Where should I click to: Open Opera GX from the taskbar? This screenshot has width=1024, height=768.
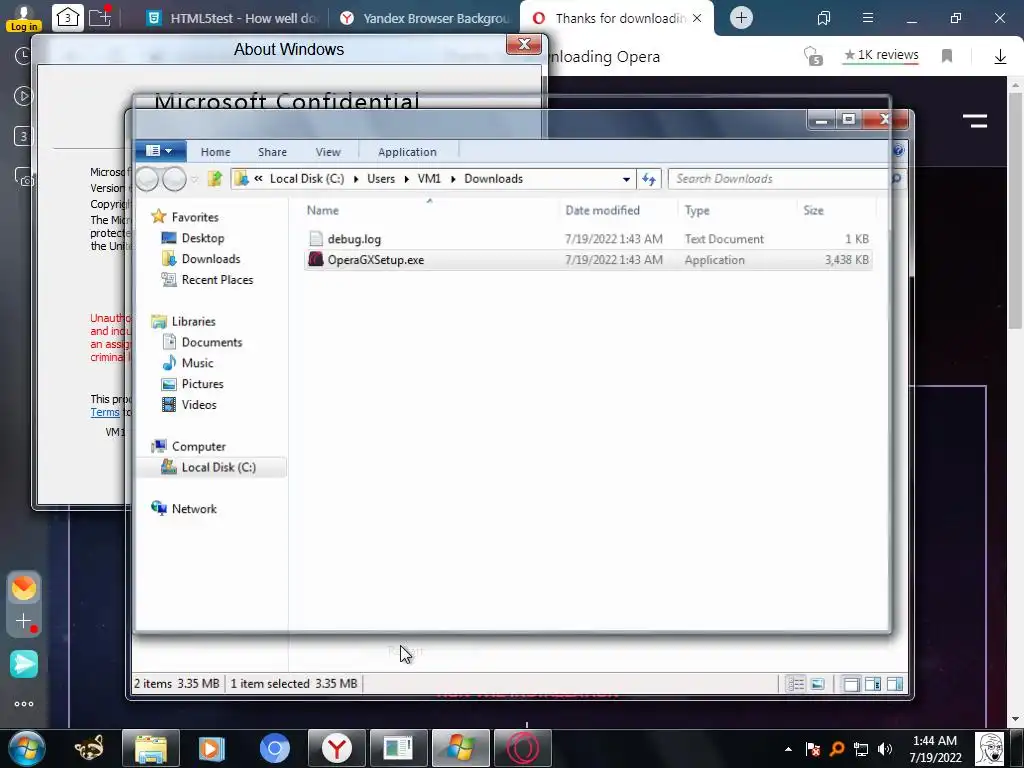tap(523, 748)
